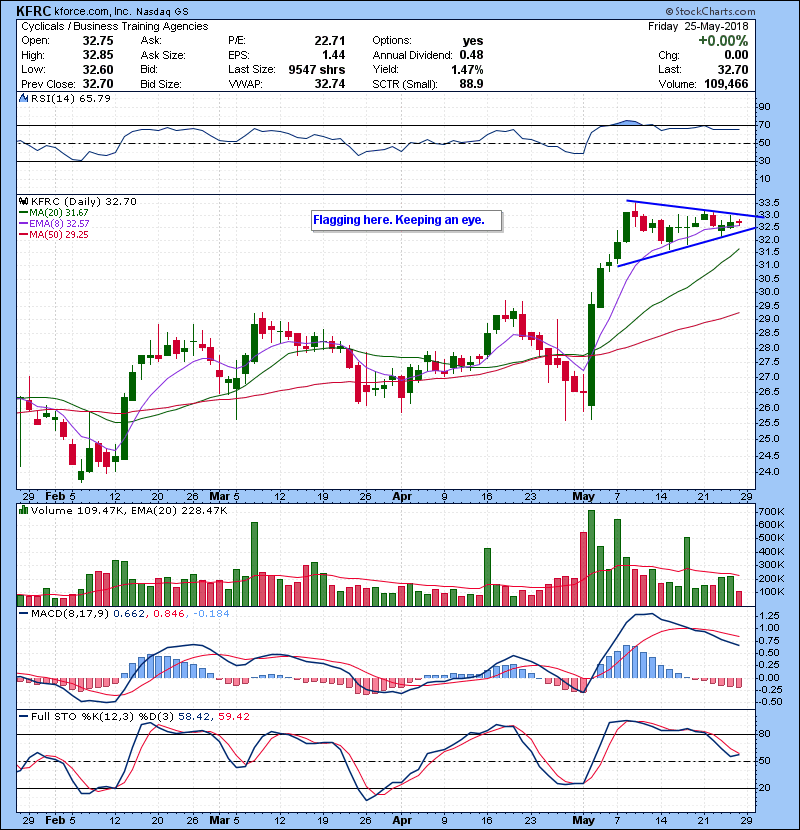The image size is (800, 830).
Task: Click the candlestick icon beside KFRC (Daily)
Action: [x=23, y=201]
